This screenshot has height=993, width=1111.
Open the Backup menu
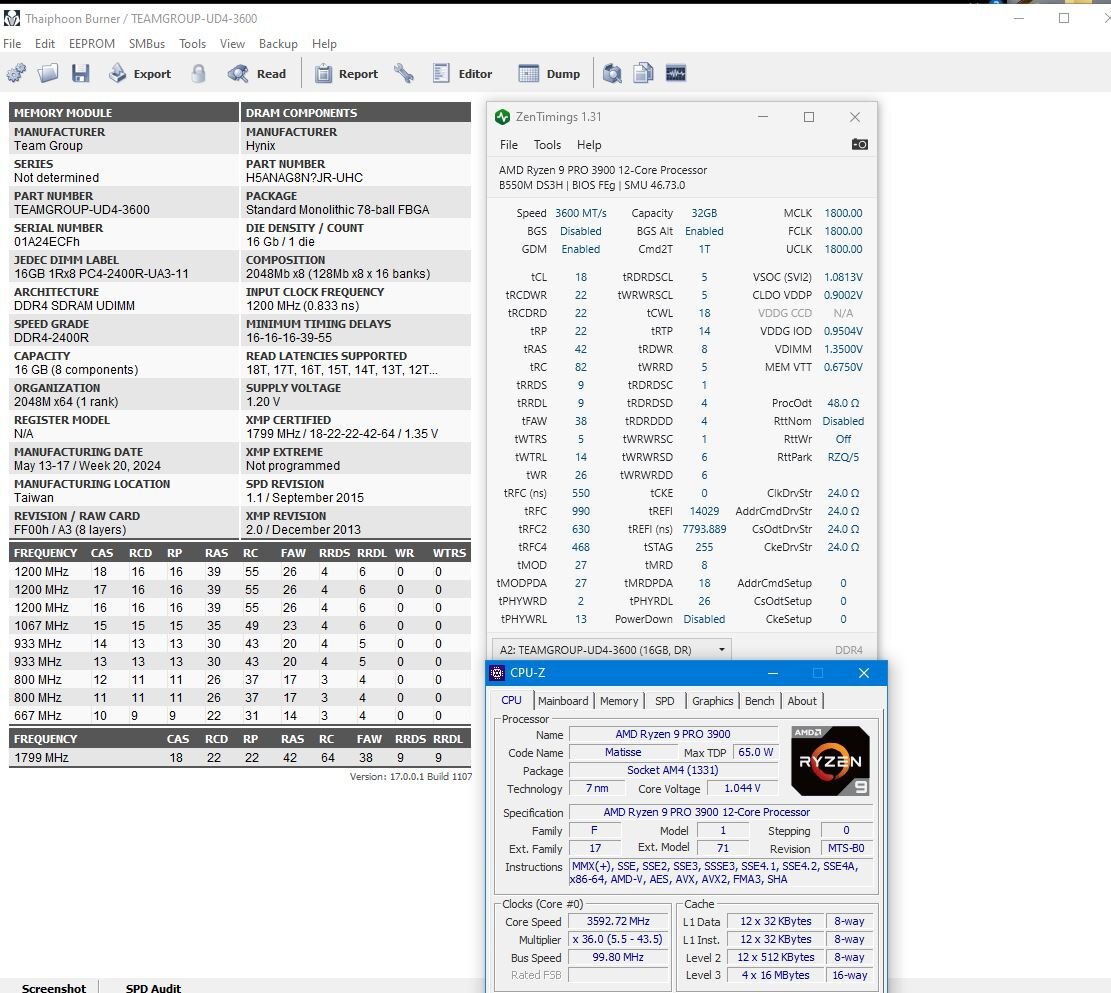(278, 44)
